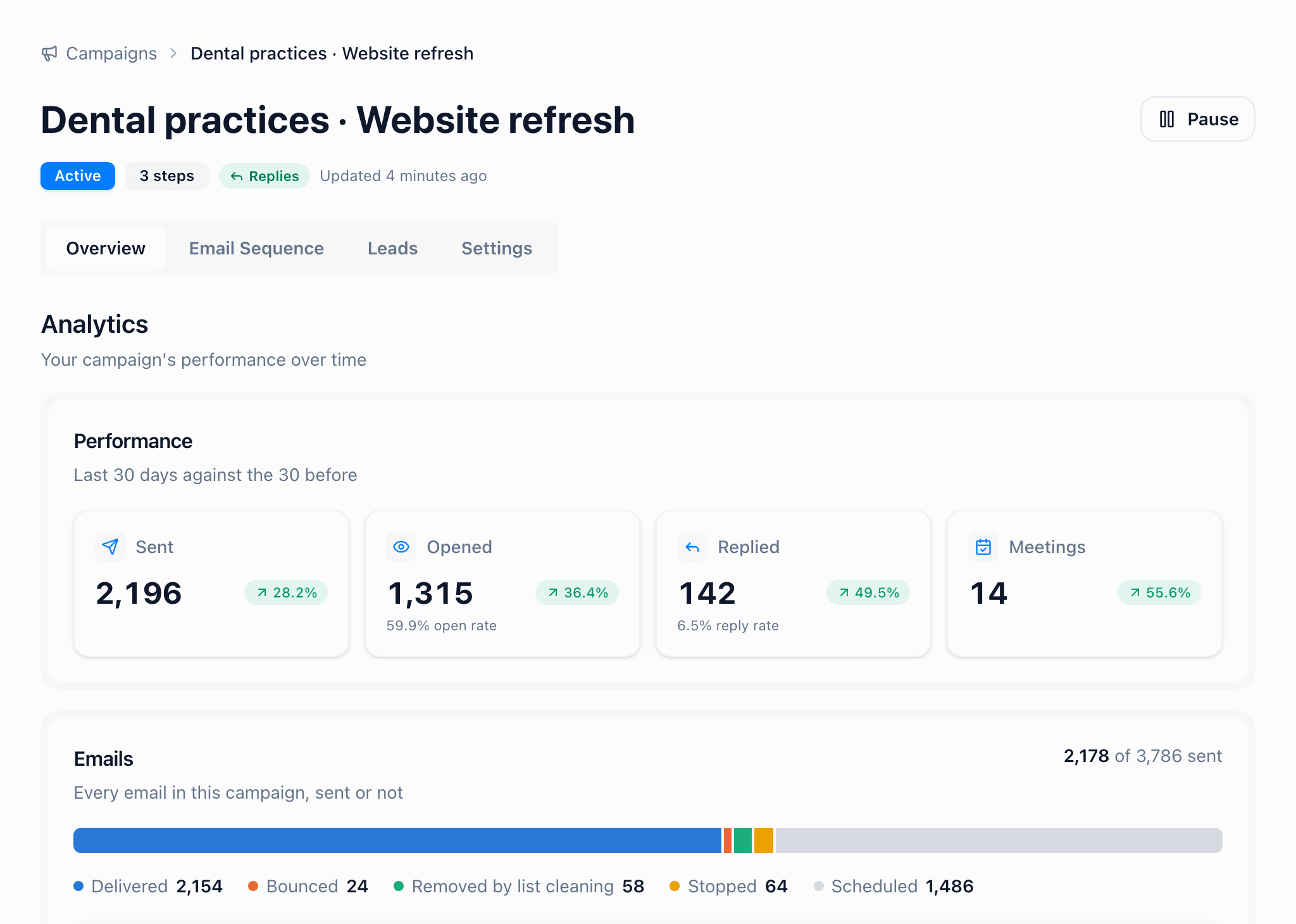Click the pause bars icon
This screenshot has height=924, width=1296.
pyautogui.click(x=1167, y=119)
